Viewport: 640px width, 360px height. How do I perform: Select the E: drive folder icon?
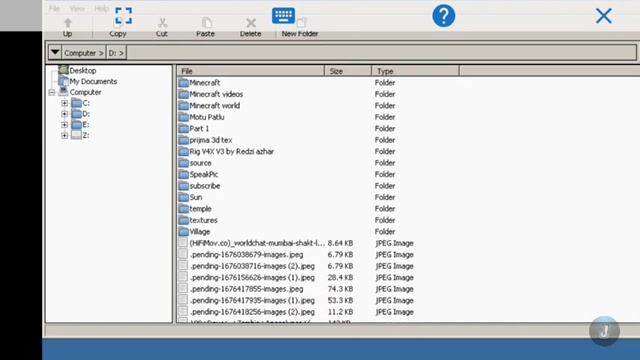click(x=76, y=124)
